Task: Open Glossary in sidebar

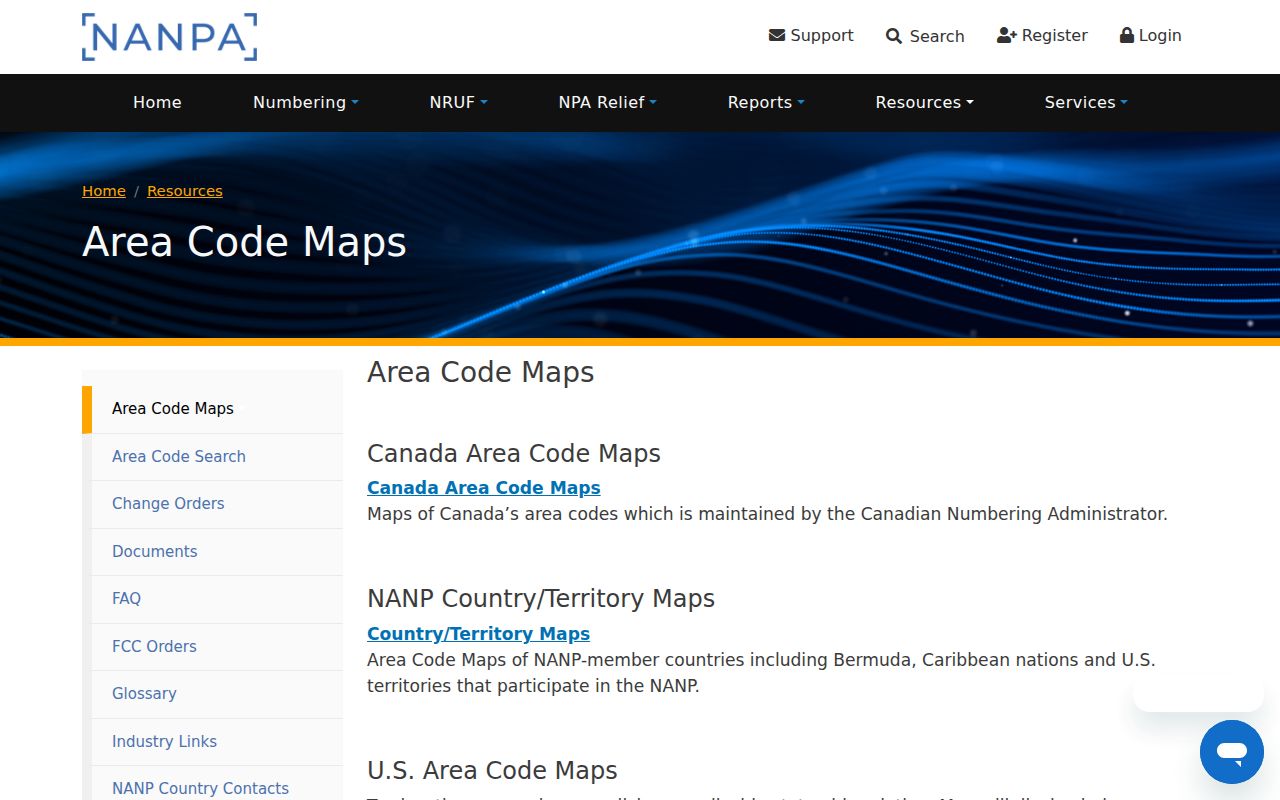Action: coord(217,694)
